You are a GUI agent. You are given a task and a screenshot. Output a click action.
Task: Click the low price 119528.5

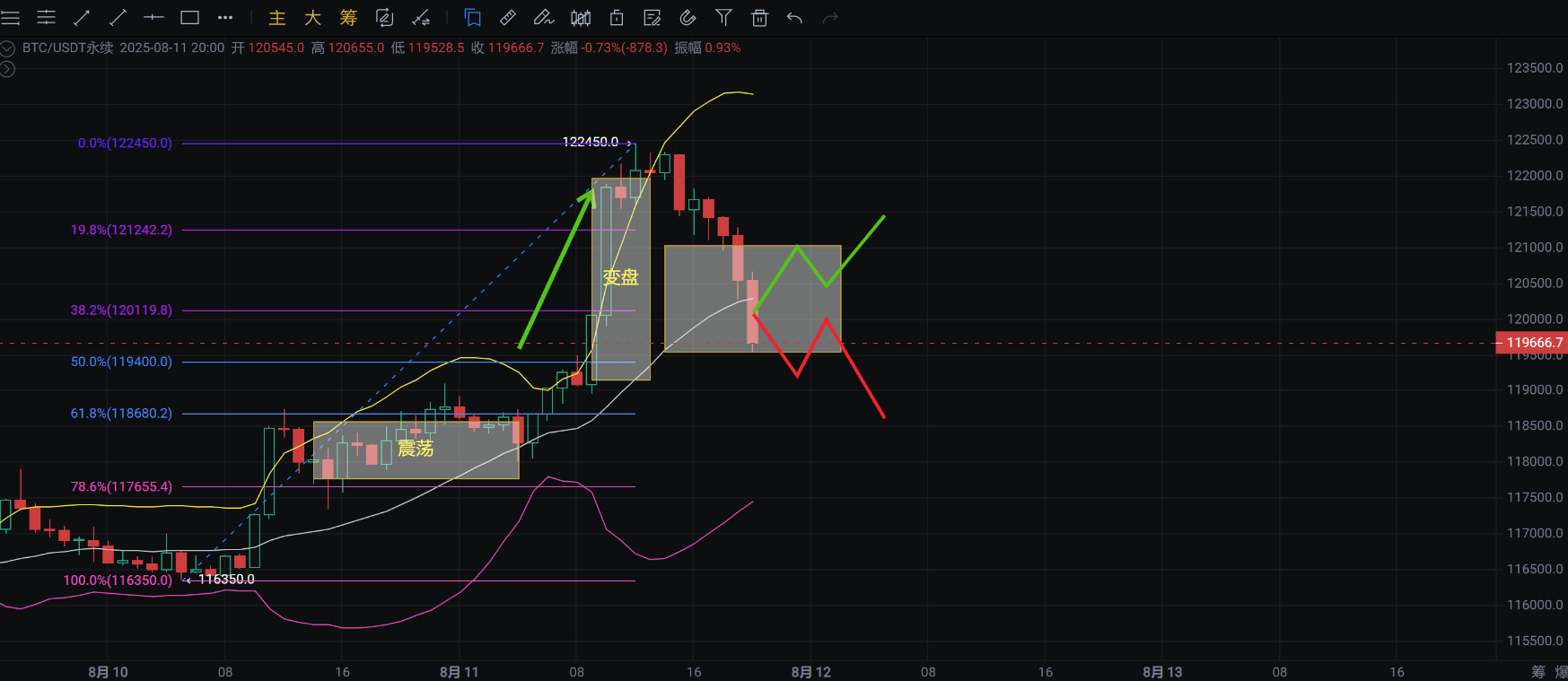[436, 48]
